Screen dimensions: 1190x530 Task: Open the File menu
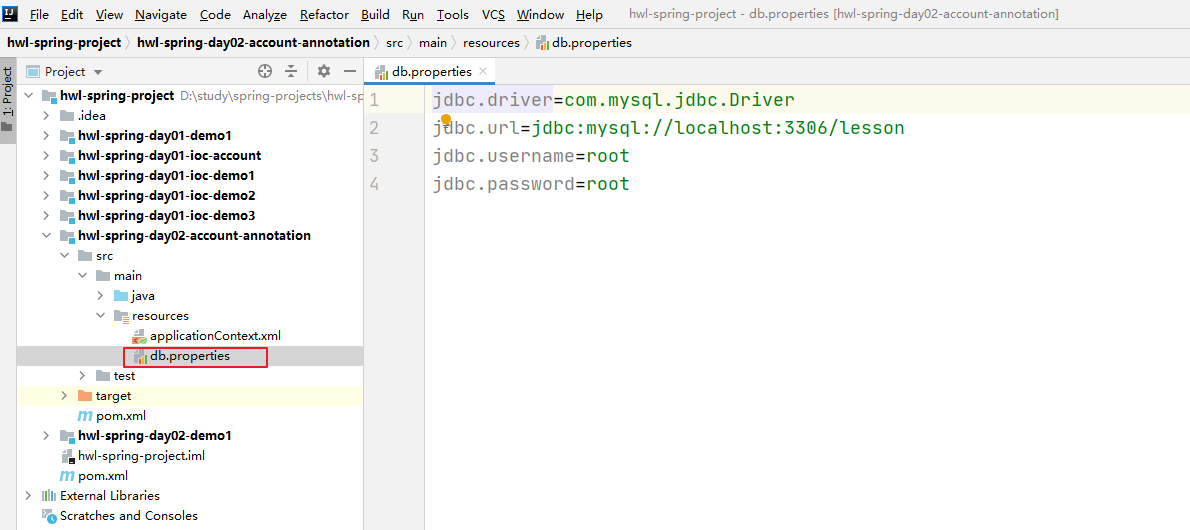(x=39, y=14)
